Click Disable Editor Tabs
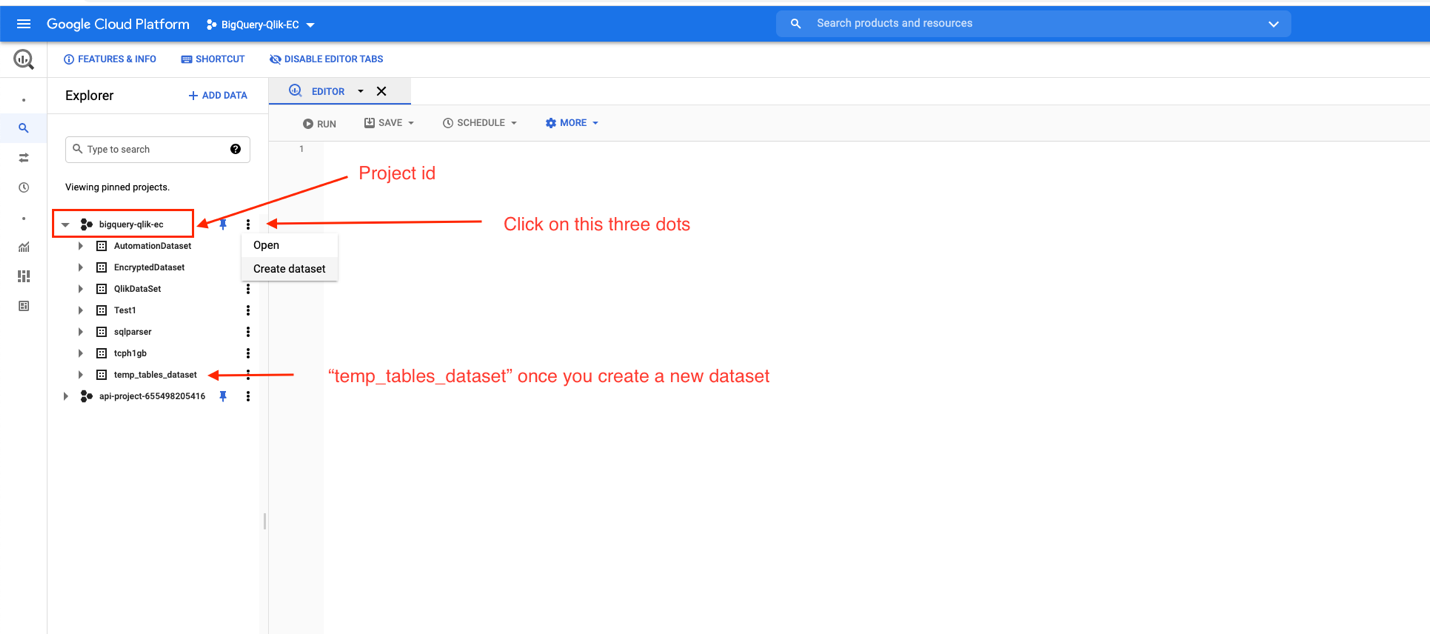 pyautogui.click(x=326, y=59)
